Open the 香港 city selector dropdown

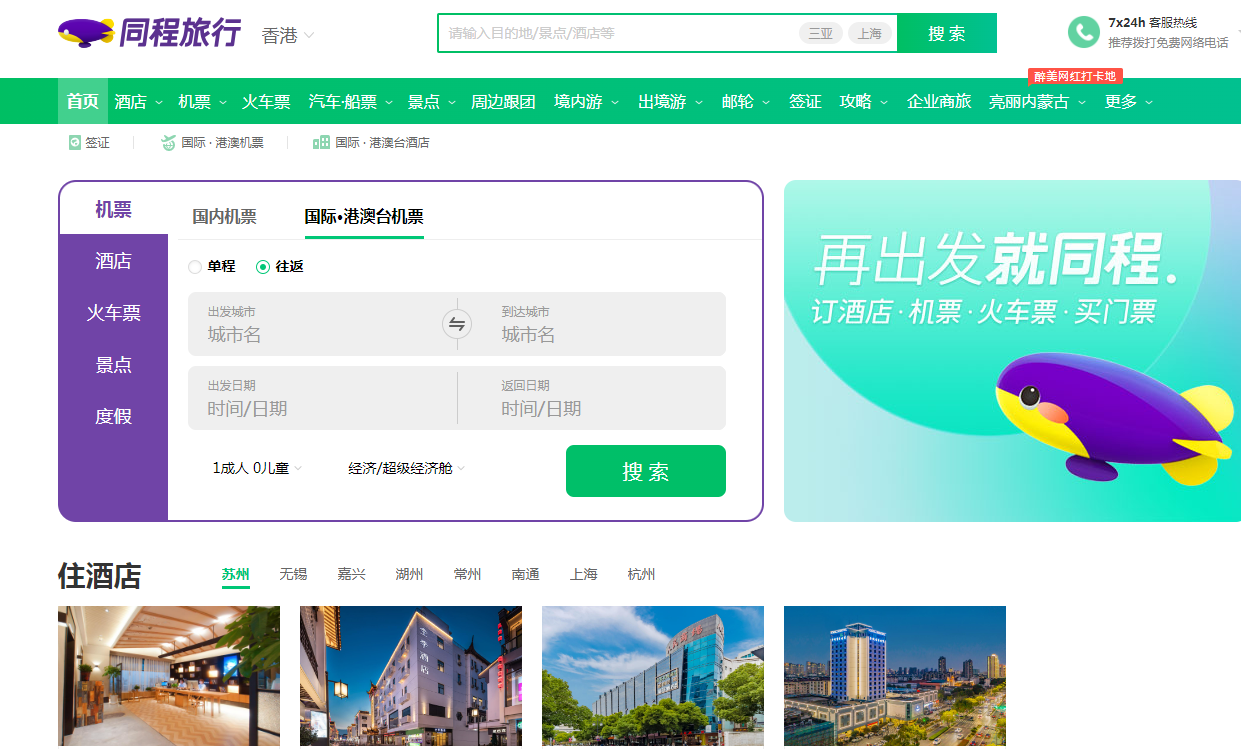pyautogui.click(x=288, y=35)
